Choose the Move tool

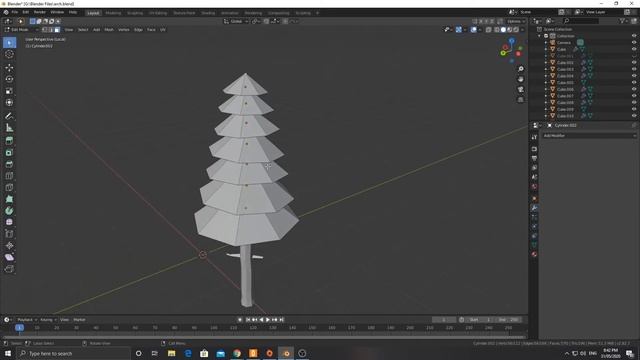pyautogui.click(x=9, y=67)
